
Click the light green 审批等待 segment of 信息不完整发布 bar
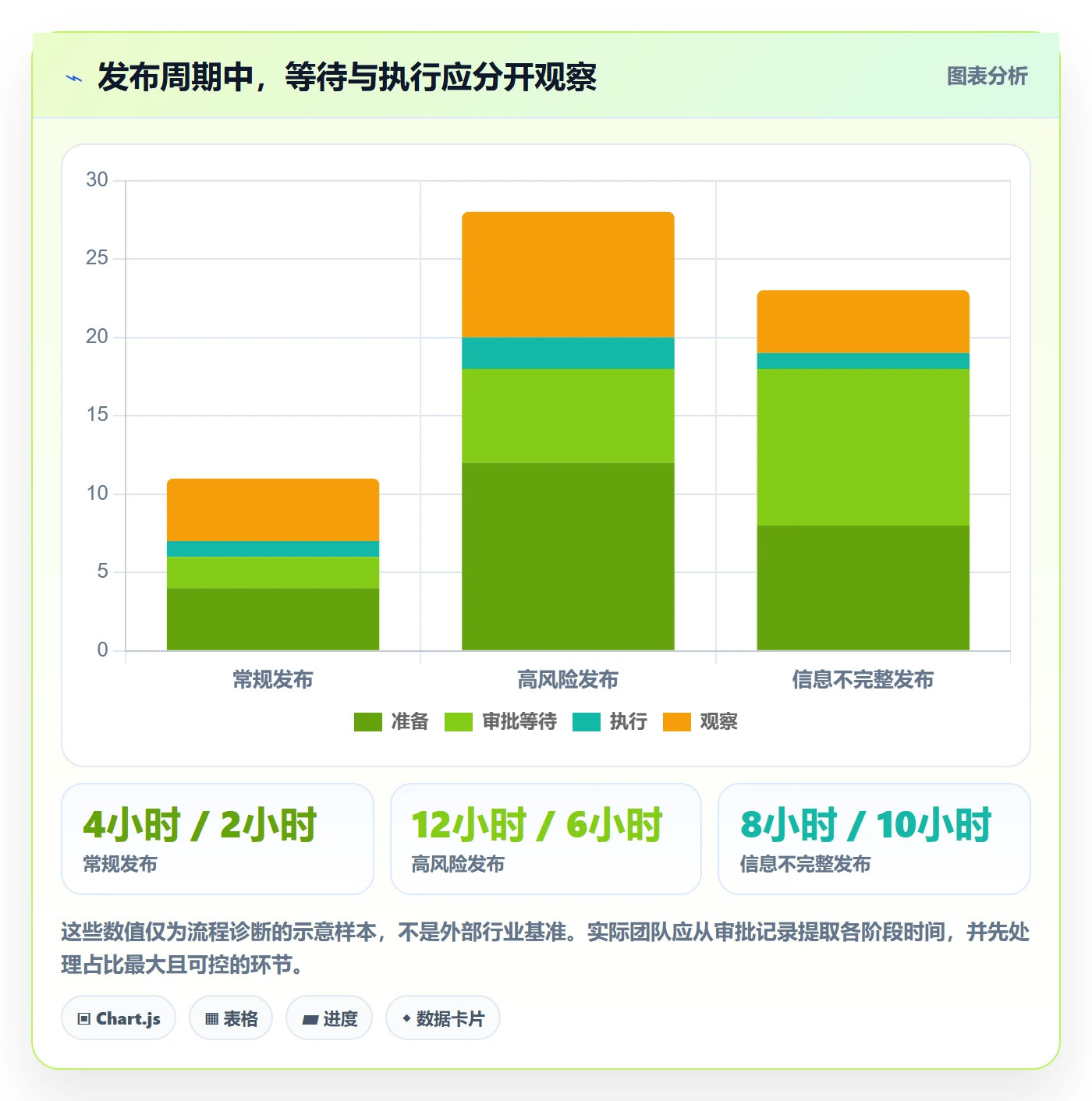click(863, 447)
